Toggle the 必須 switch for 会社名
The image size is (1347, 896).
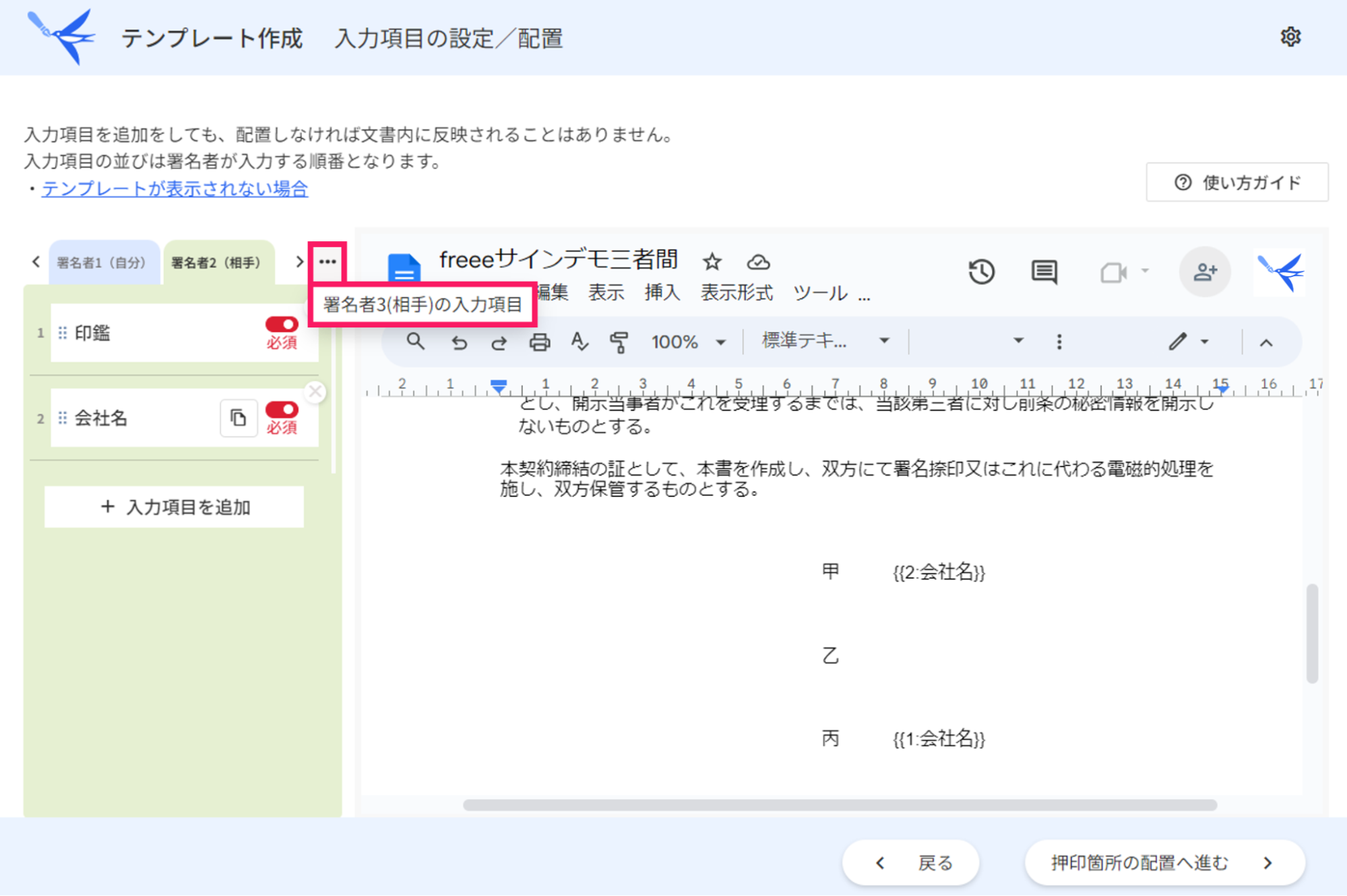coord(282,409)
